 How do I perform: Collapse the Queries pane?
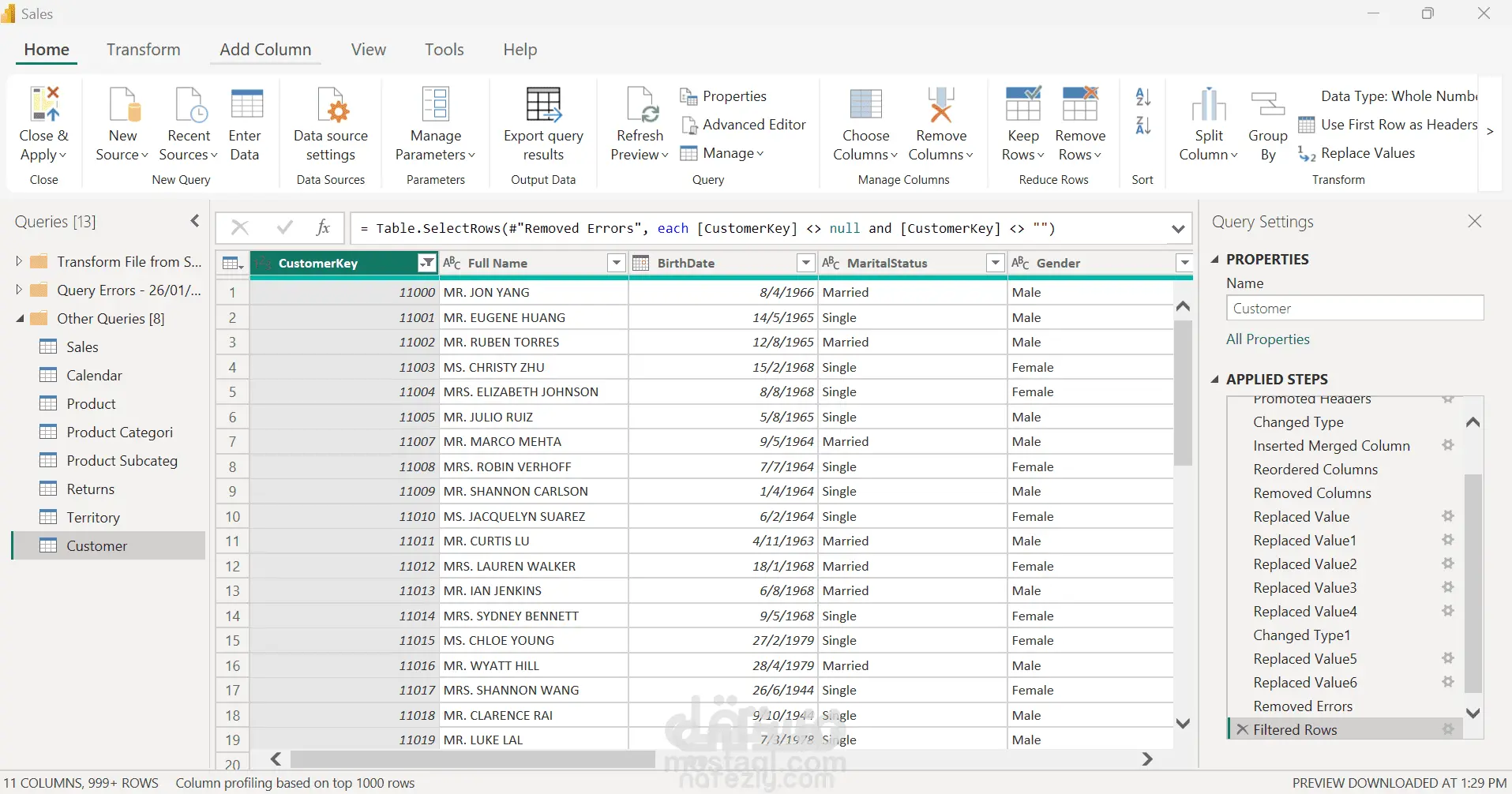click(195, 222)
